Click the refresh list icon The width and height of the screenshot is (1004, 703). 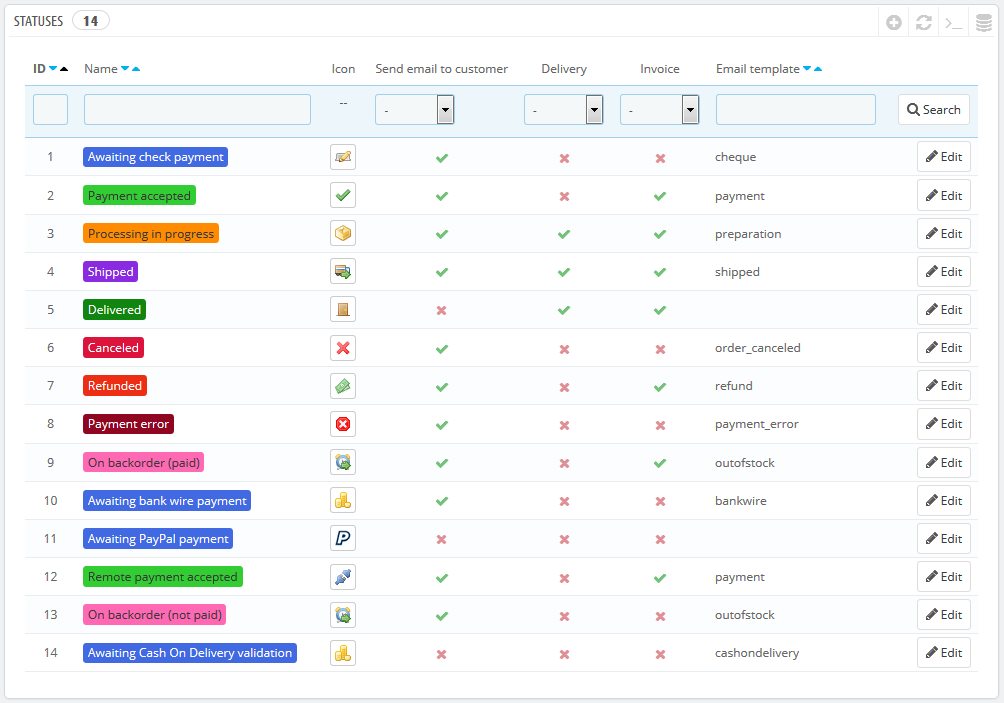coord(924,22)
